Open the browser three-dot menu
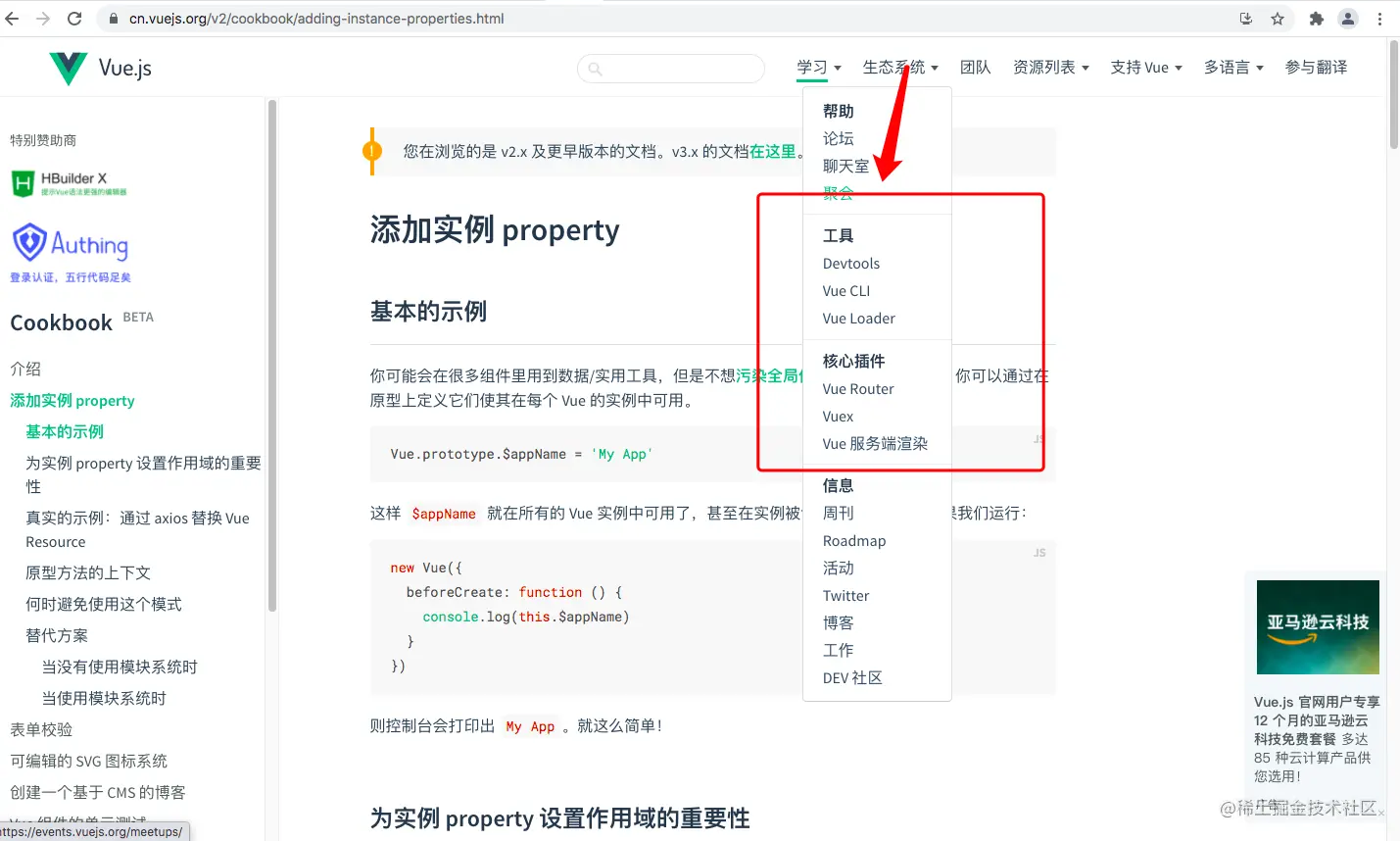 pos(1380,19)
